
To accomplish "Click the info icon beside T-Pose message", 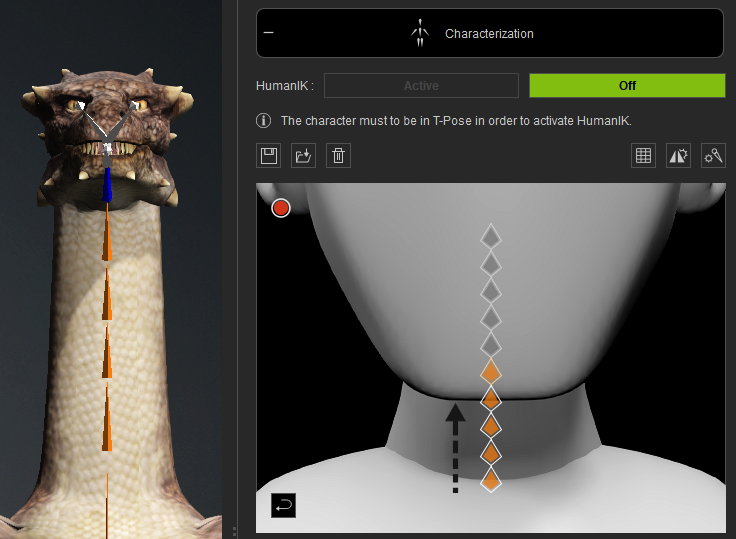I will [x=263, y=121].
